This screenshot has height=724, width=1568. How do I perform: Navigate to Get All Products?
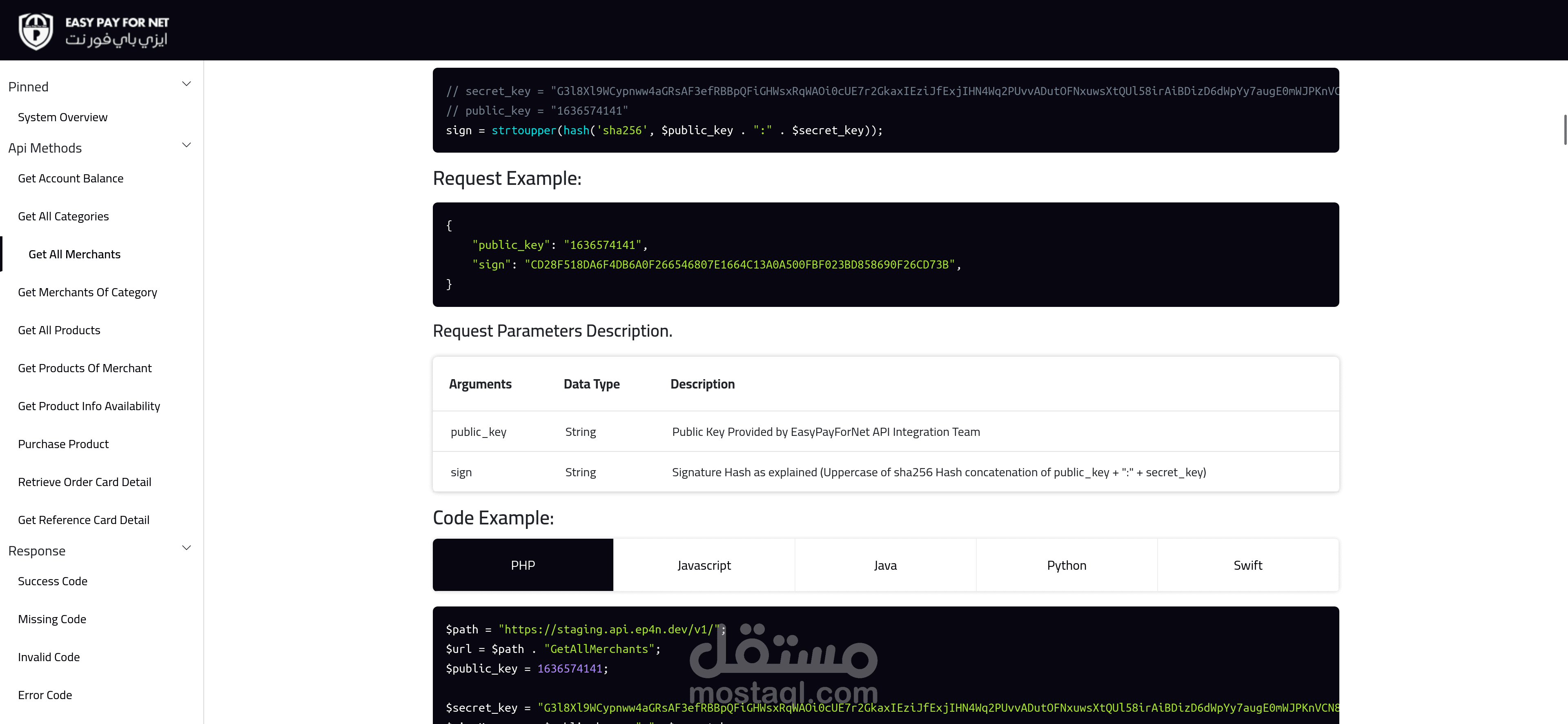[x=59, y=330]
